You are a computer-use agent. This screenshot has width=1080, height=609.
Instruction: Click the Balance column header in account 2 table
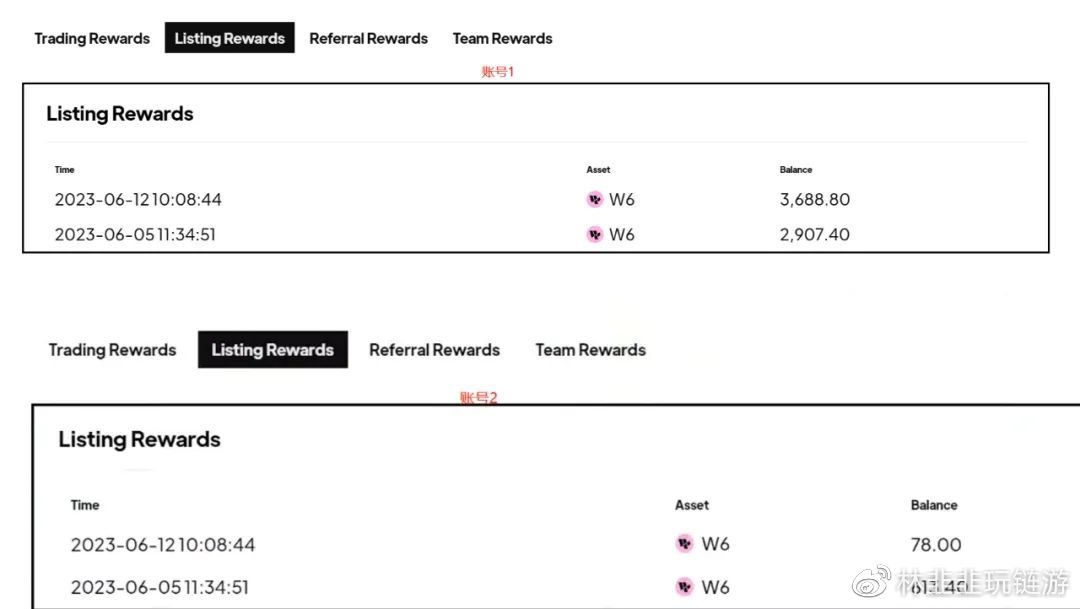coord(934,505)
